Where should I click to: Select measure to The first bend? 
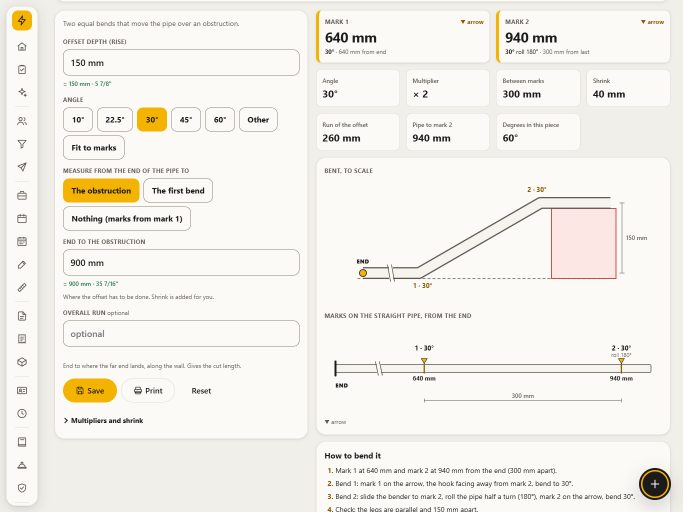[178, 190]
